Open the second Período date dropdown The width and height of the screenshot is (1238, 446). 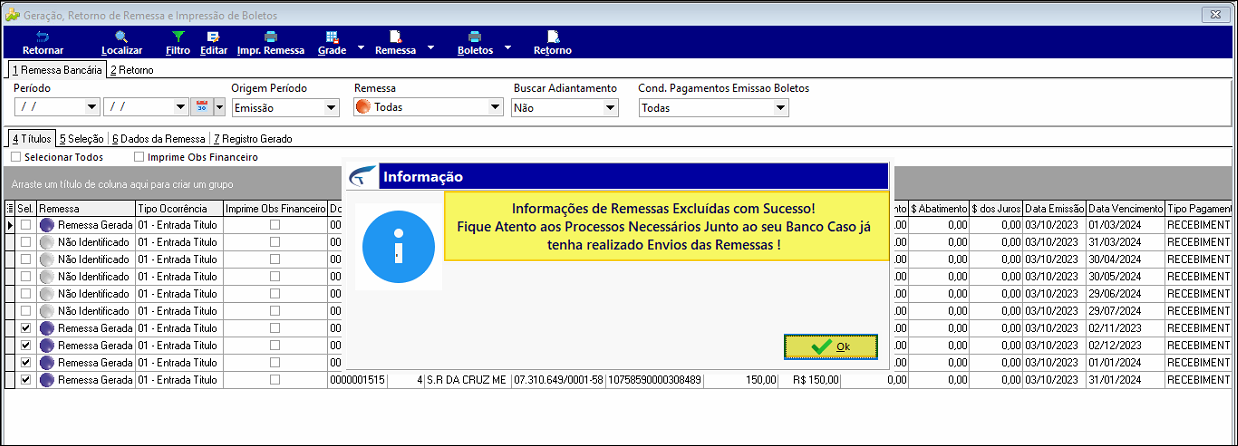(181, 107)
